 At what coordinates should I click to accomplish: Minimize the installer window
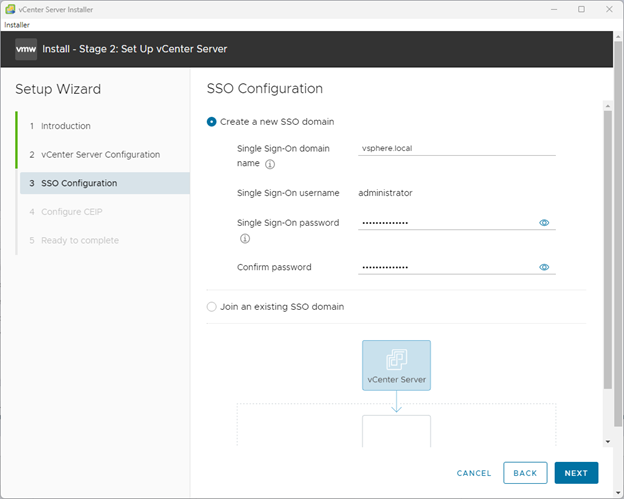point(554,9)
